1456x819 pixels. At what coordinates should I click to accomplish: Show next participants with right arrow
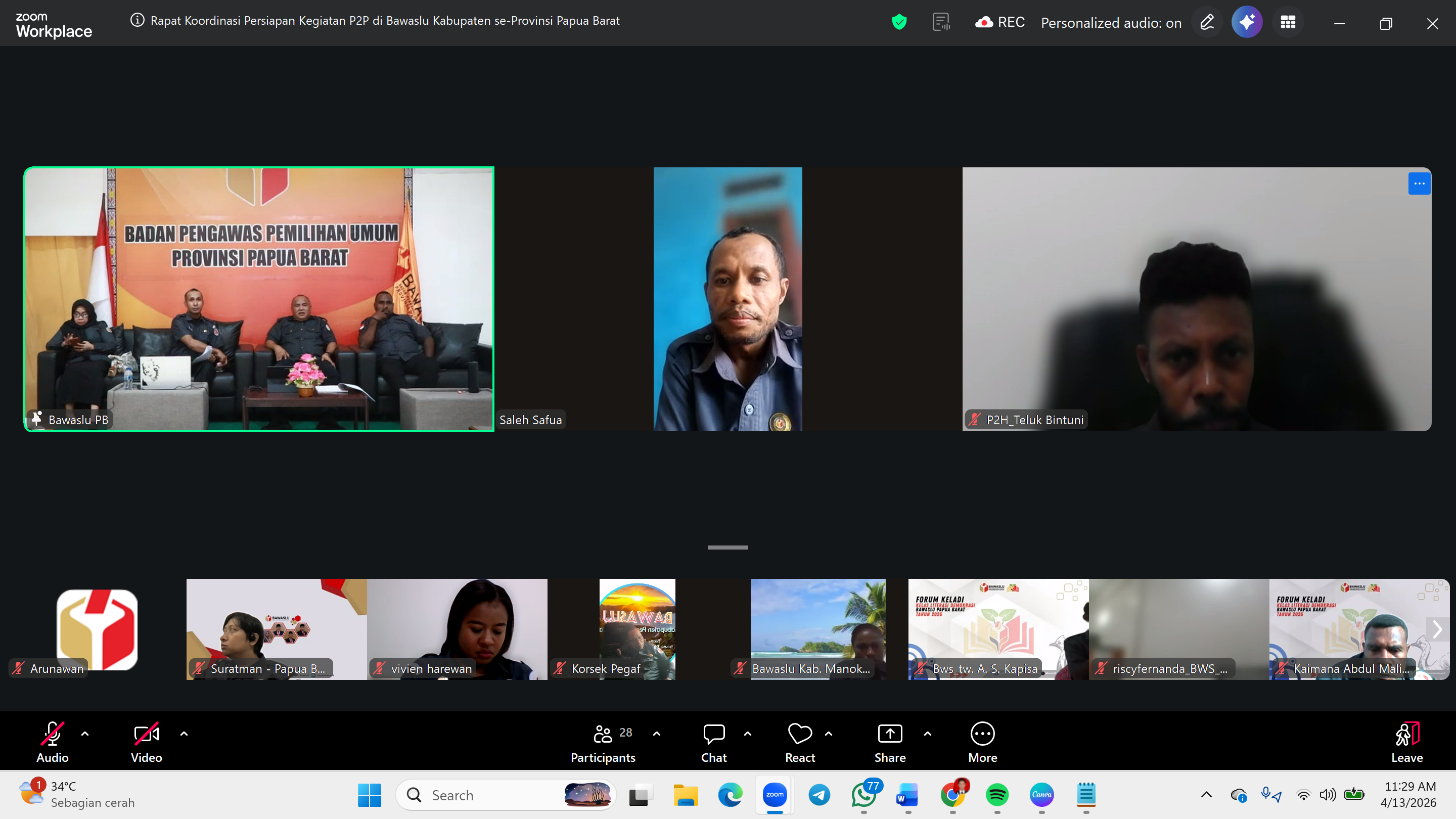point(1436,629)
